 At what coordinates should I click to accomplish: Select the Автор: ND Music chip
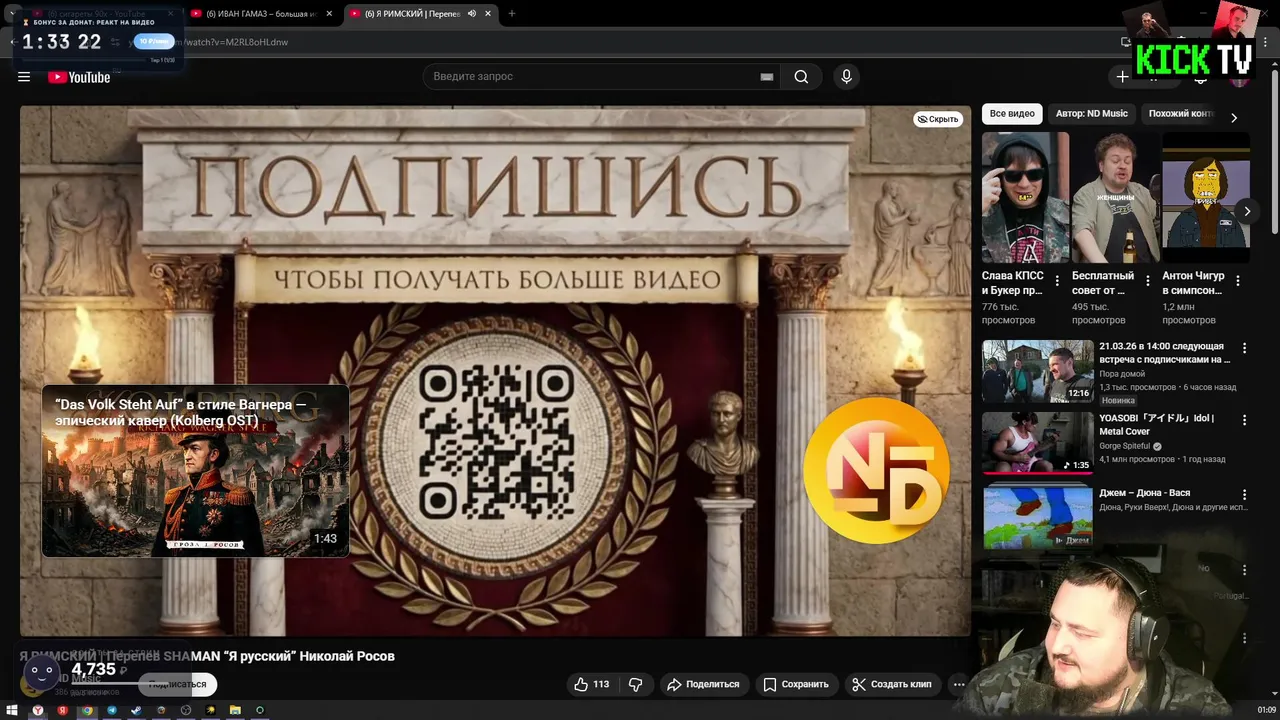[x=1092, y=114]
